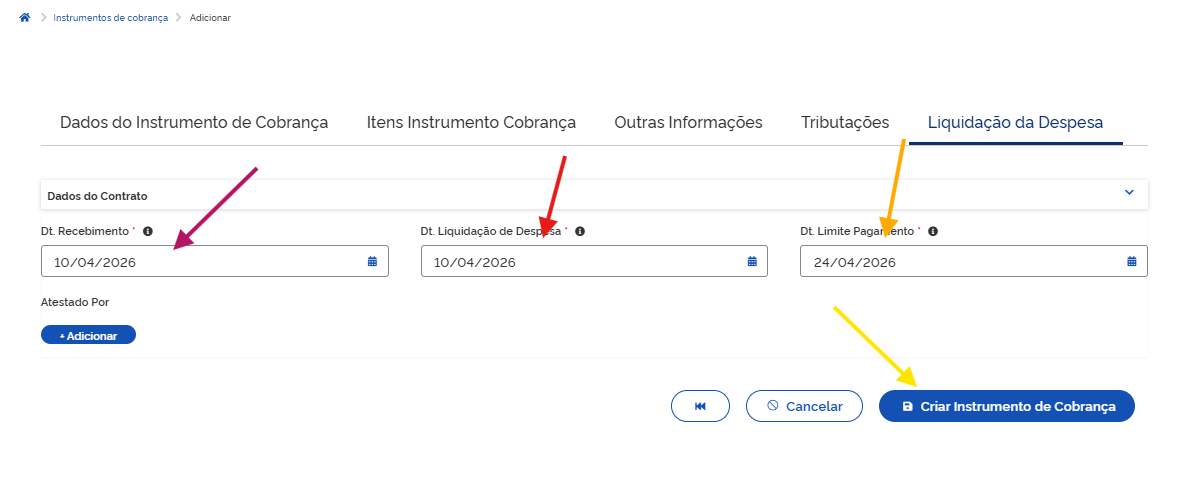This screenshot has height=482, width=1186.
Task: Click the rewind previous-step icon button
Action: click(700, 406)
